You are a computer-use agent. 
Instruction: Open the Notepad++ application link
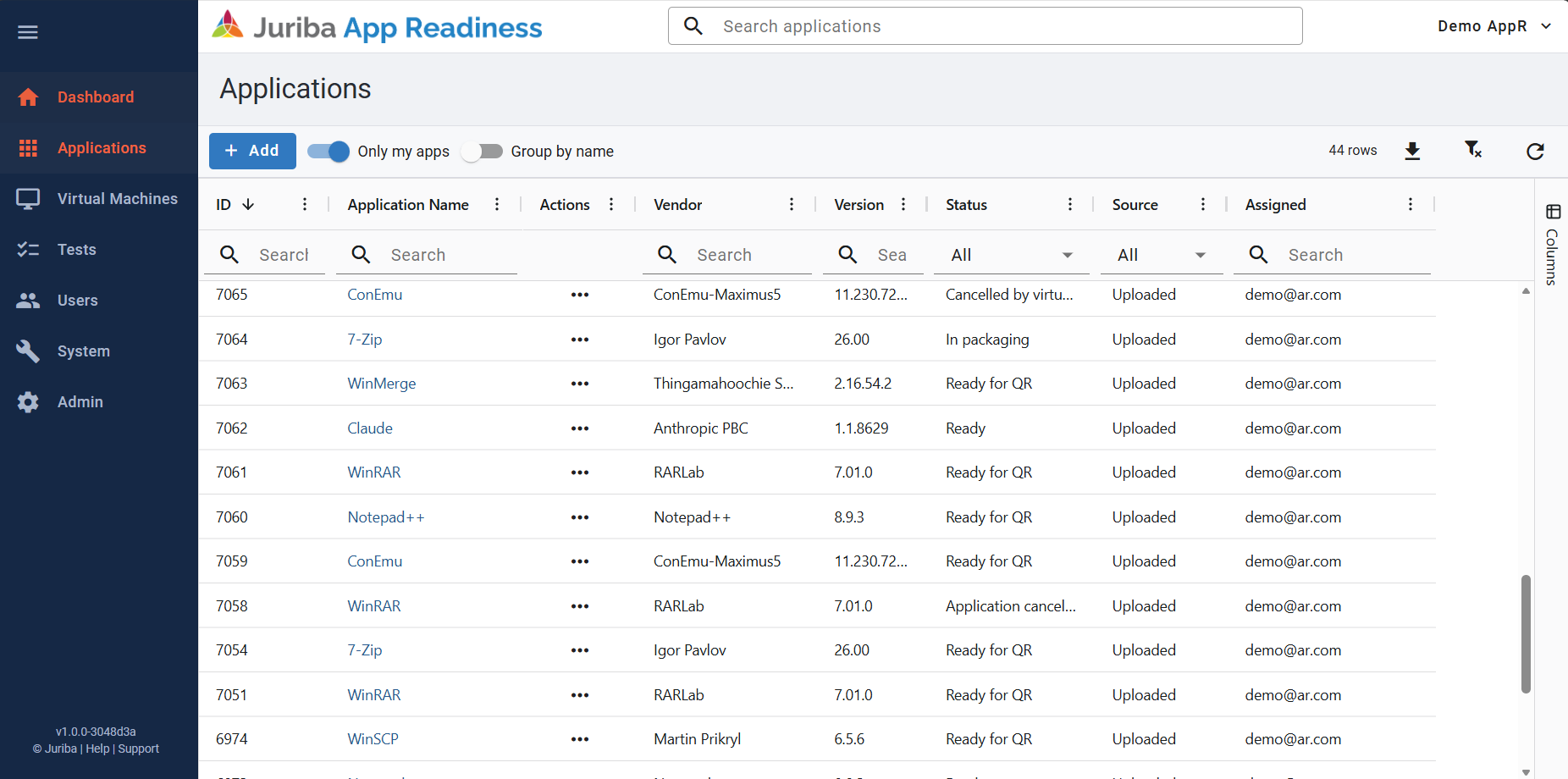(x=386, y=517)
